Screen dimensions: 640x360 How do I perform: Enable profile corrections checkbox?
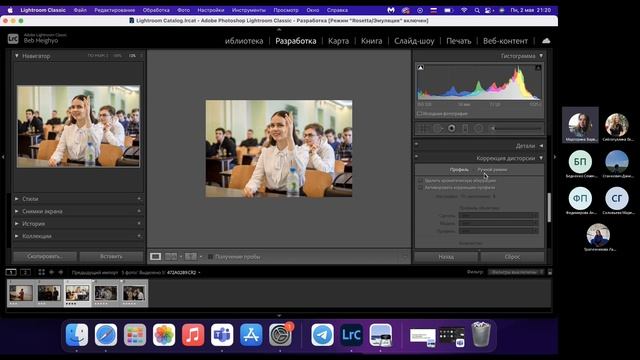click(x=420, y=187)
